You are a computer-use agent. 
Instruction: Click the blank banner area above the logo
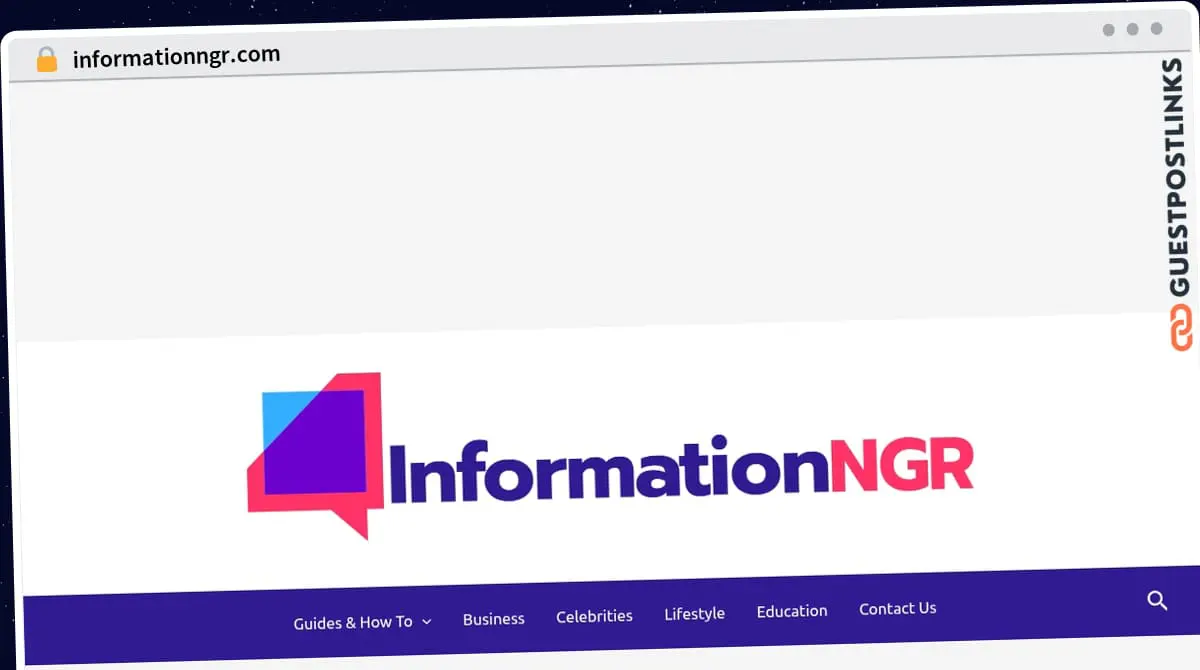coord(580,200)
